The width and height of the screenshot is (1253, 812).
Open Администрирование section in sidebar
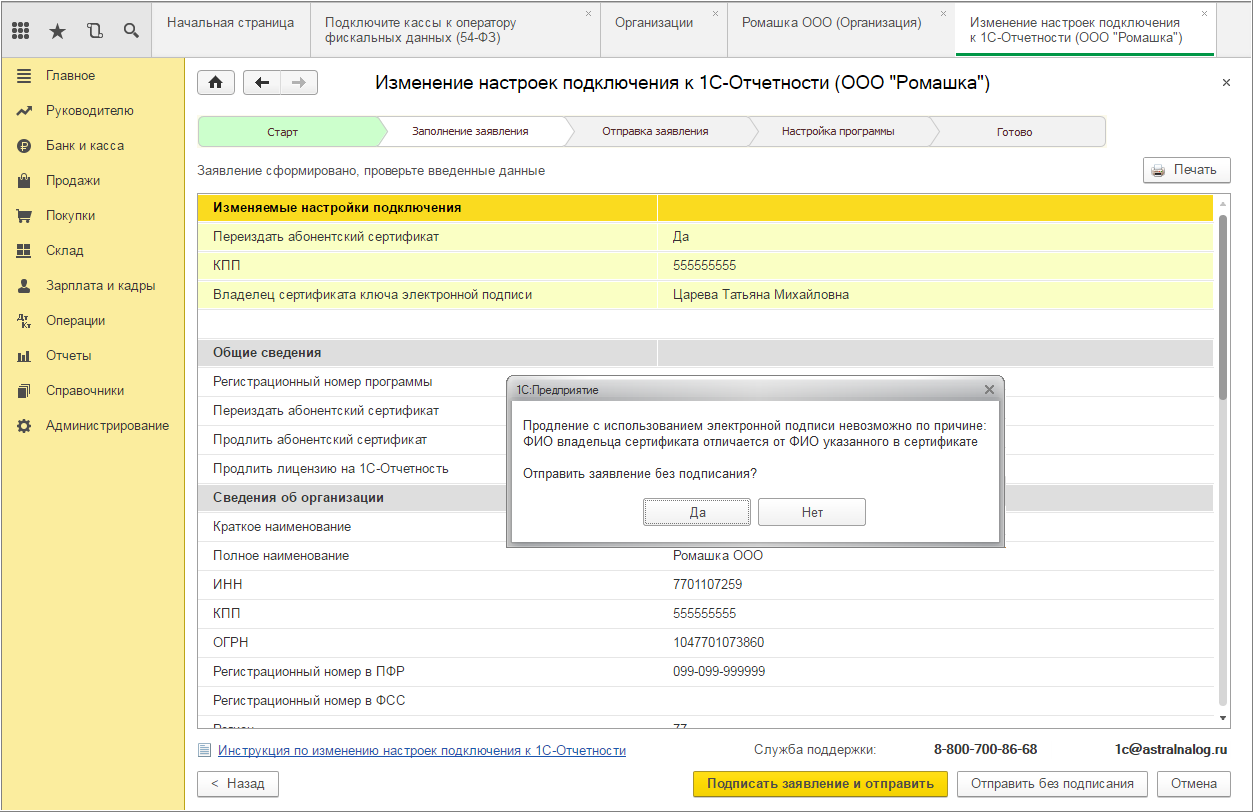[107, 426]
